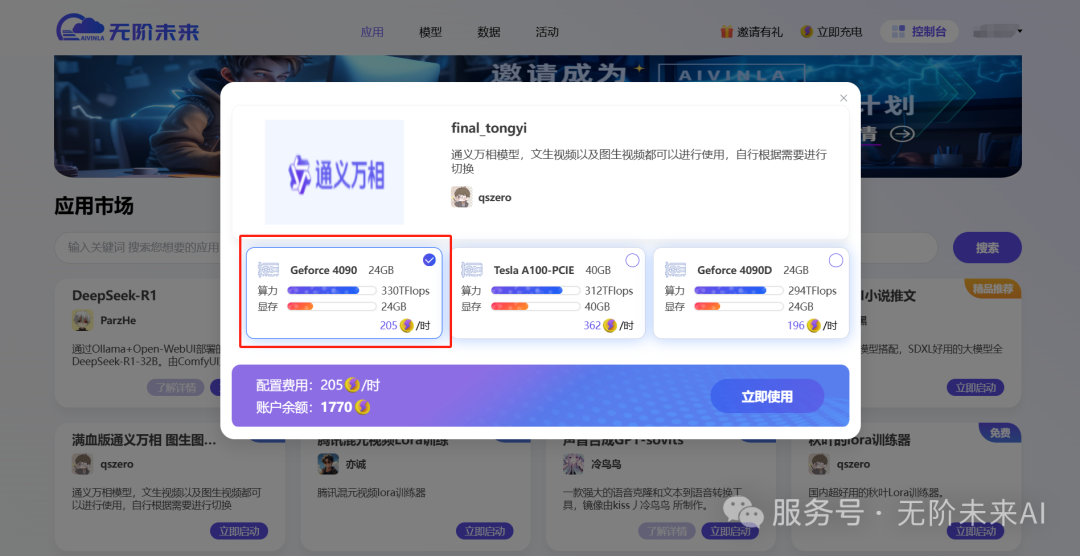Image resolution: width=1080 pixels, height=556 pixels.
Task: Click the Tesla A100-PCIE GPU card icon
Action: pyautogui.click(x=472, y=269)
